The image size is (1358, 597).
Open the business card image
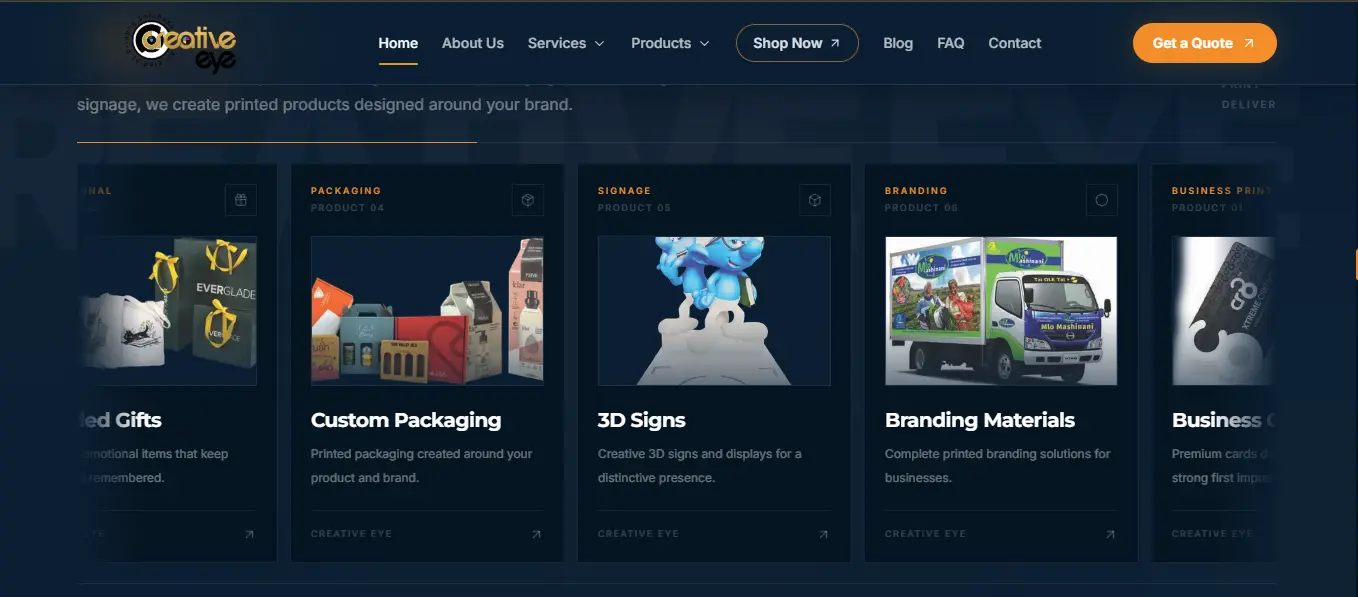(1224, 311)
